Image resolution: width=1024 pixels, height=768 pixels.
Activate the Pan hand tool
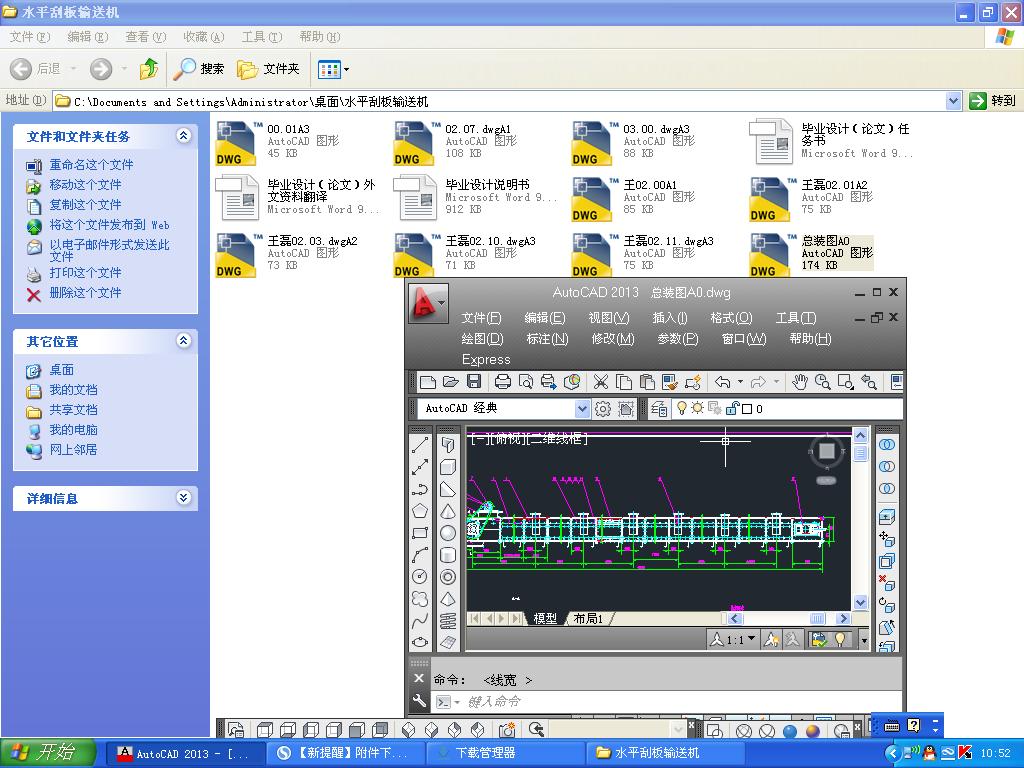(800, 382)
